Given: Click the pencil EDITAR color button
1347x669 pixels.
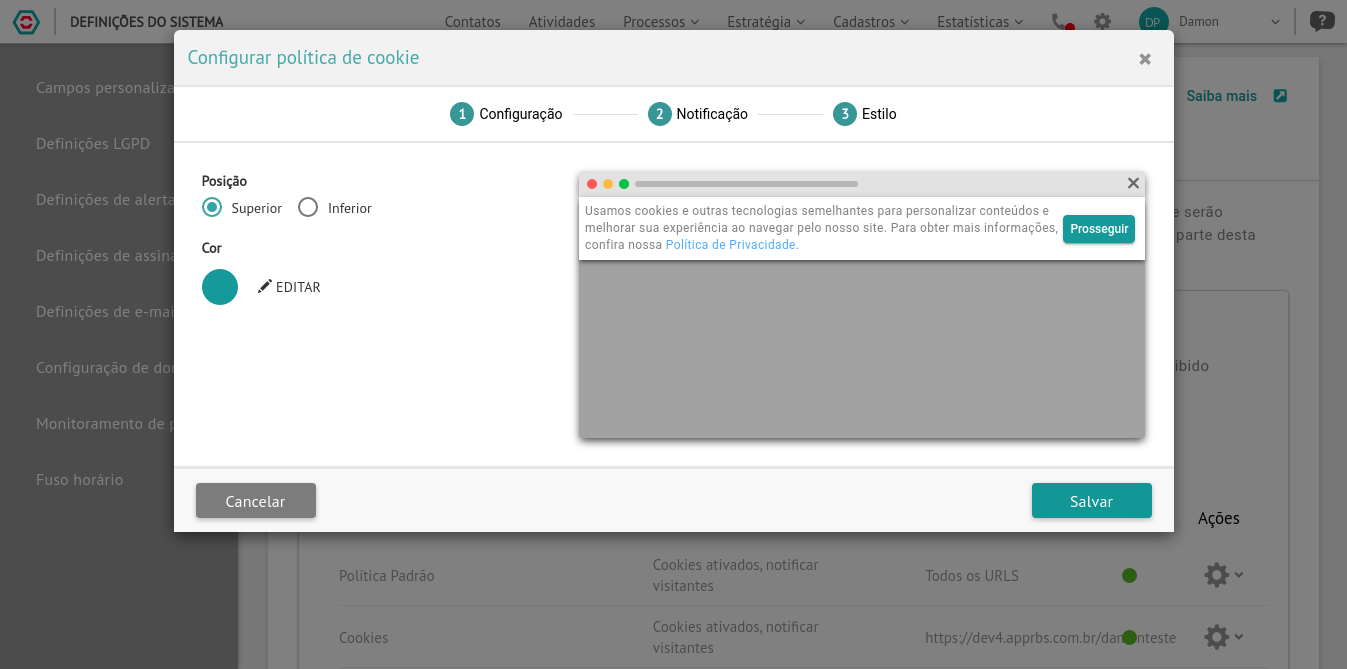Looking at the screenshot, I should click(x=289, y=287).
